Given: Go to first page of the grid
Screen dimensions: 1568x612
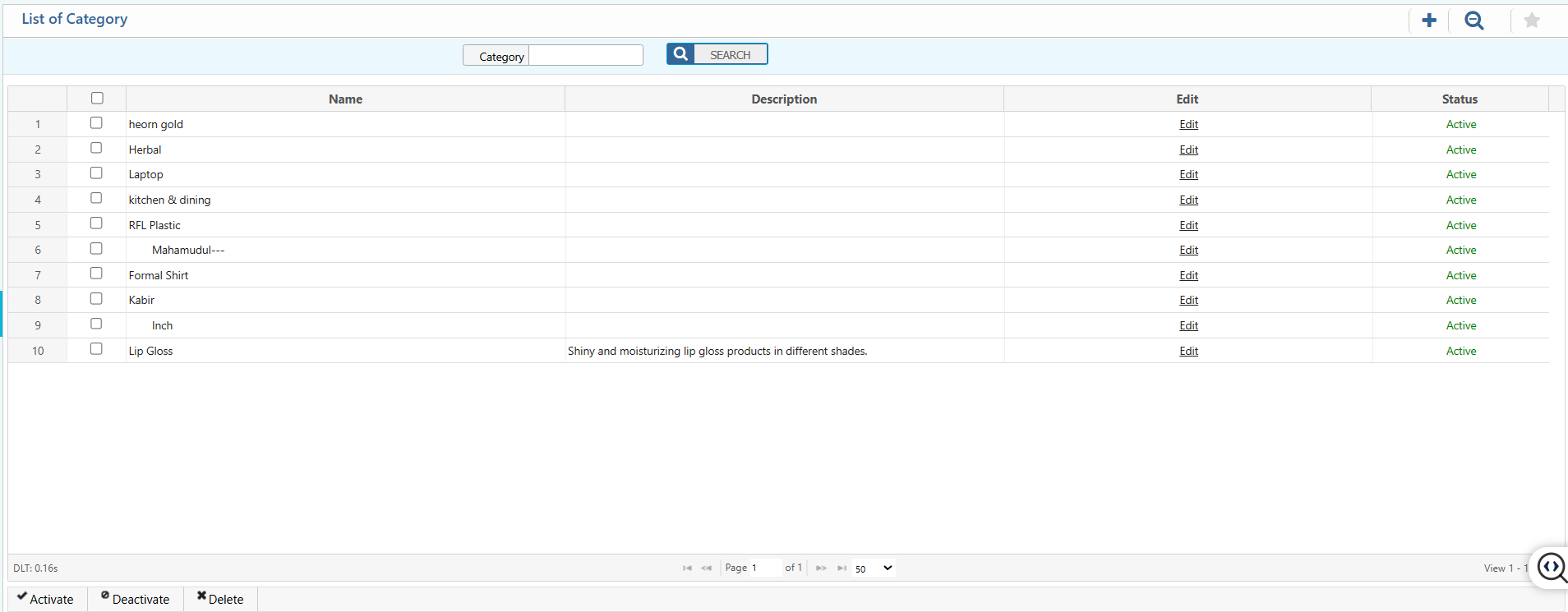Looking at the screenshot, I should pyautogui.click(x=687, y=568).
